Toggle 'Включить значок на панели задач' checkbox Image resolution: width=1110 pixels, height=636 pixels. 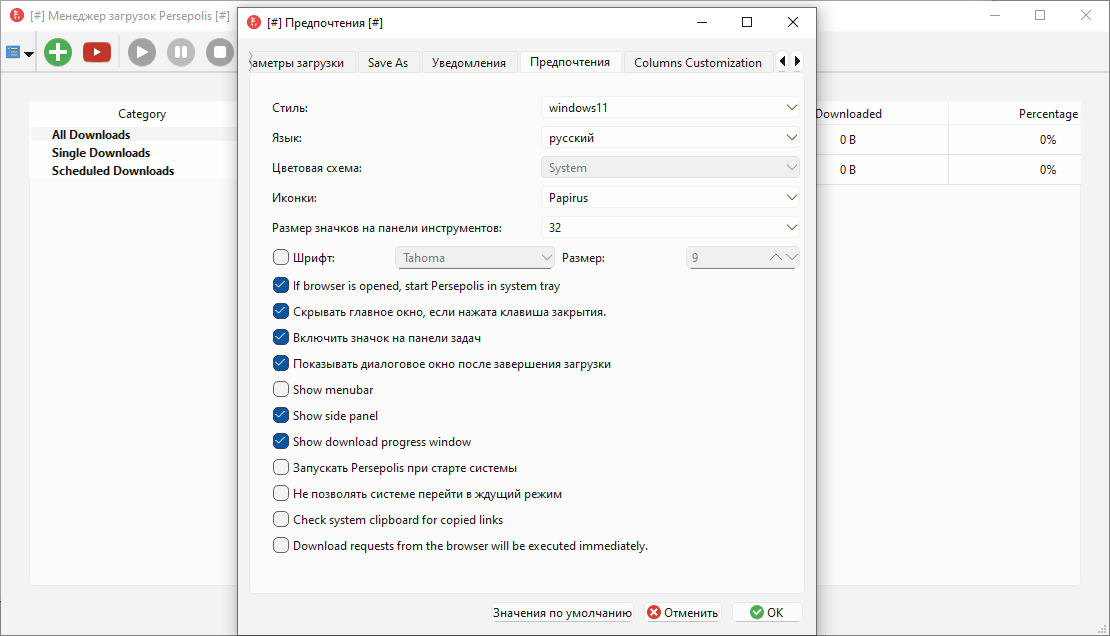[x=281, y=337]
